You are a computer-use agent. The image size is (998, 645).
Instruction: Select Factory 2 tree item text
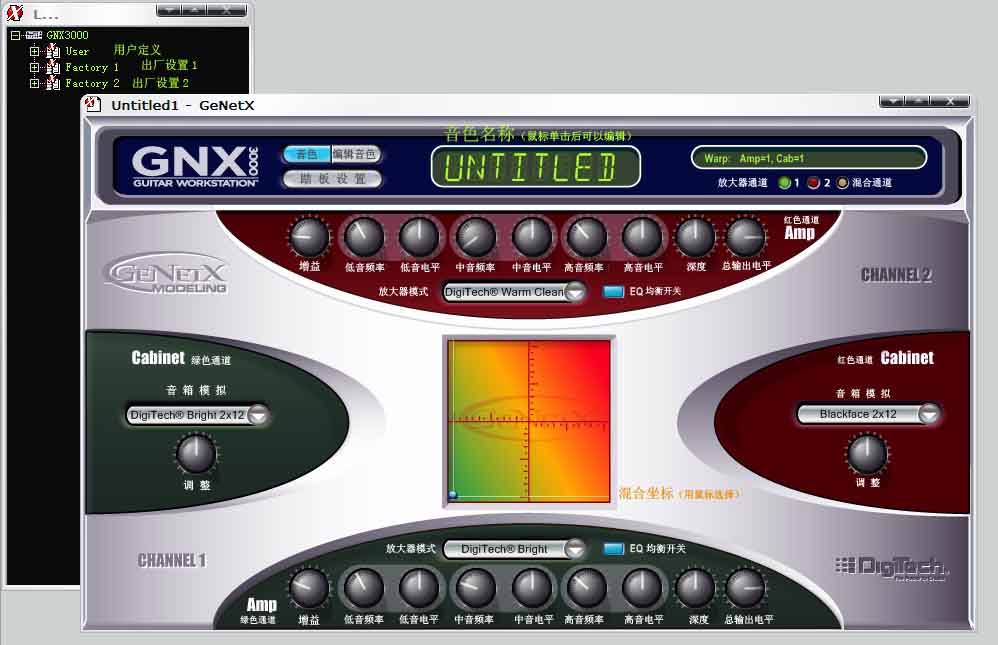pos(92,83)
